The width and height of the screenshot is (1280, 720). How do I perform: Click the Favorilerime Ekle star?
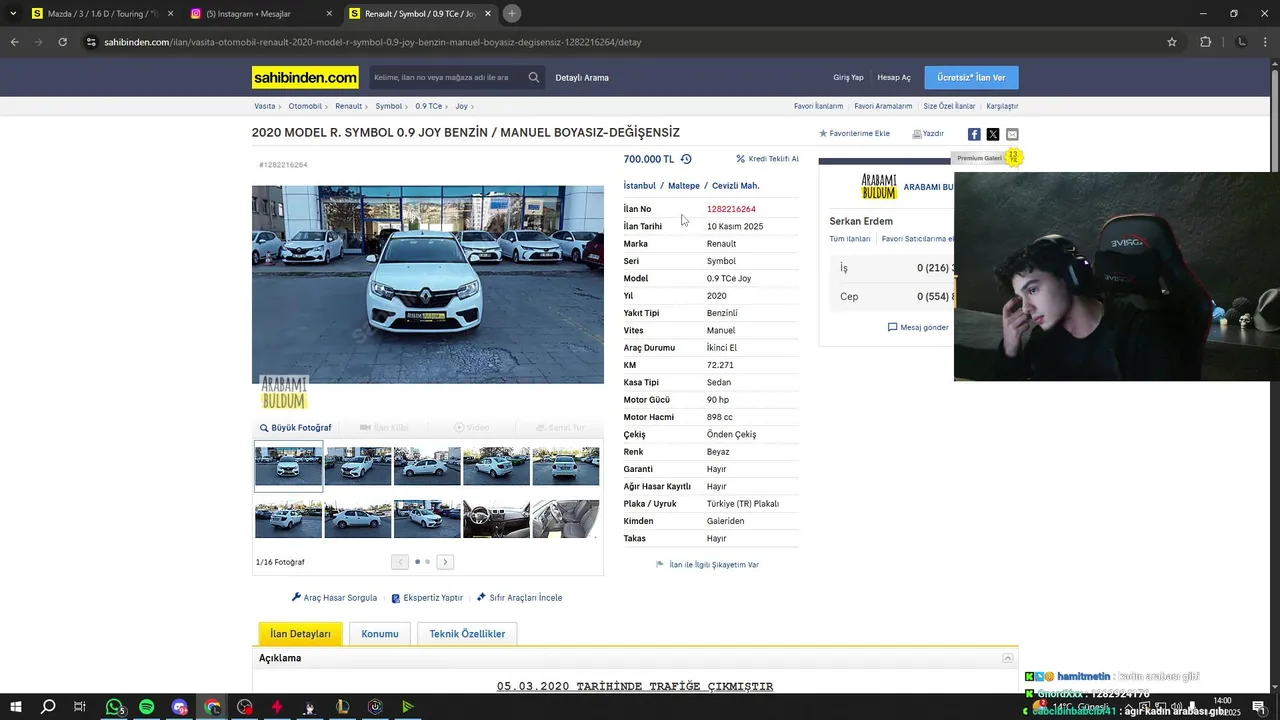point(823,133)
